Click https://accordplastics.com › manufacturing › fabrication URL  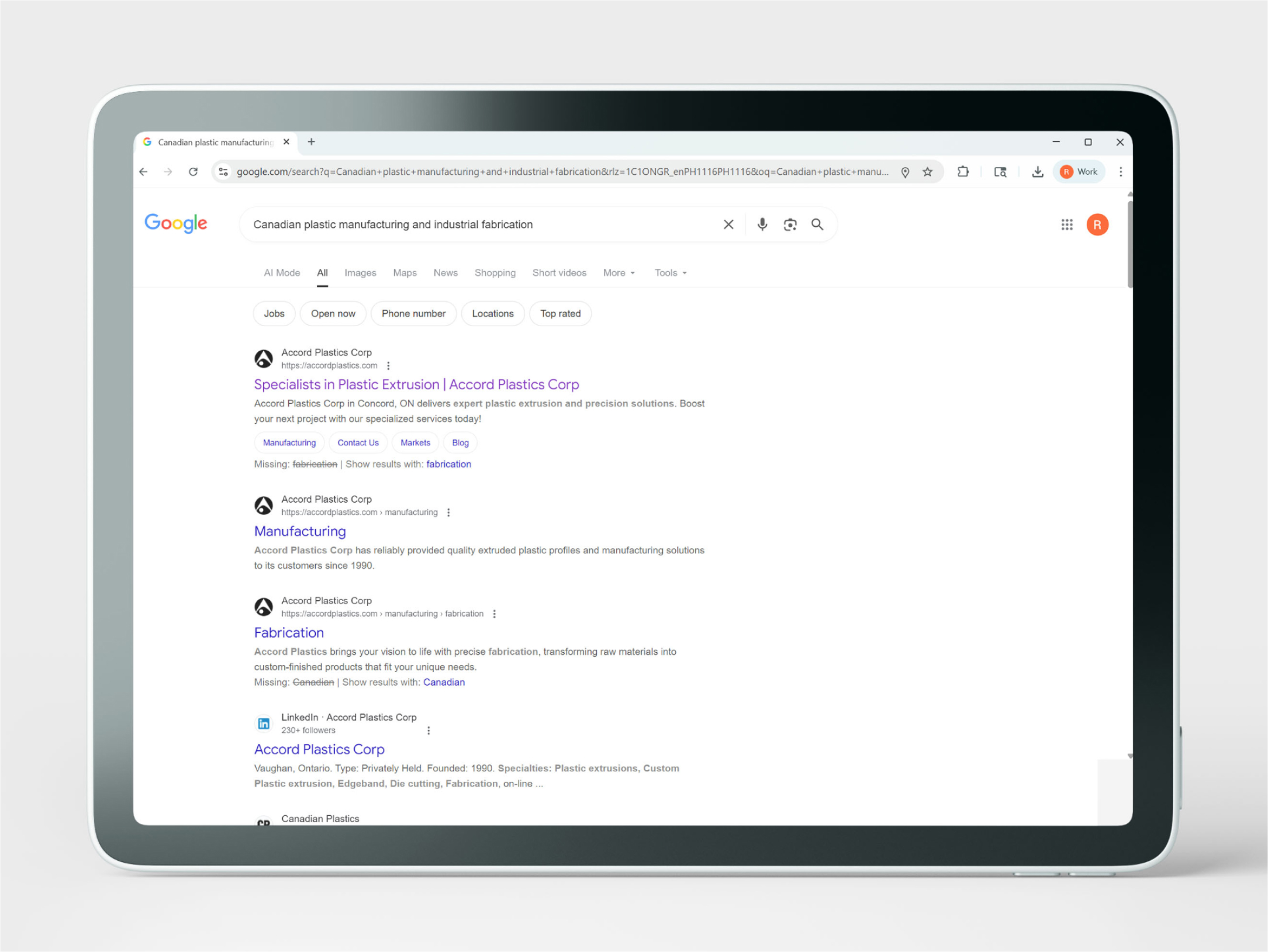(x=382, y=614)
